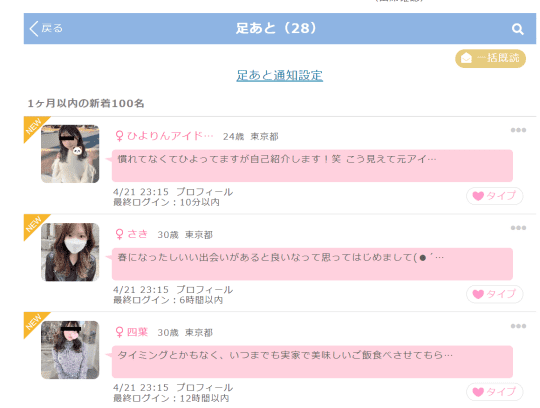The width and height of the screenshot is (540, 408).
Task: Click the female symbol next to 四葉
Action: click(x=119, y=332)
